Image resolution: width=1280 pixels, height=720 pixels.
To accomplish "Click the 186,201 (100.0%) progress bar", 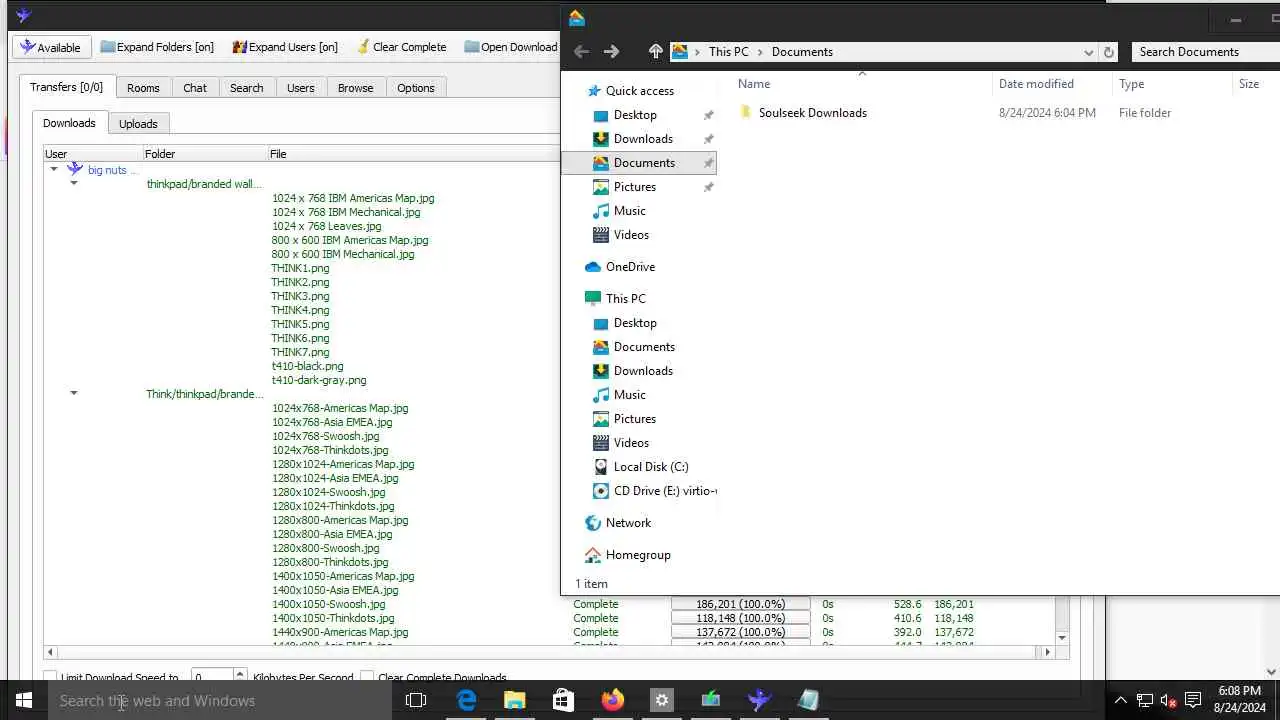I will (x=740, y=604).
